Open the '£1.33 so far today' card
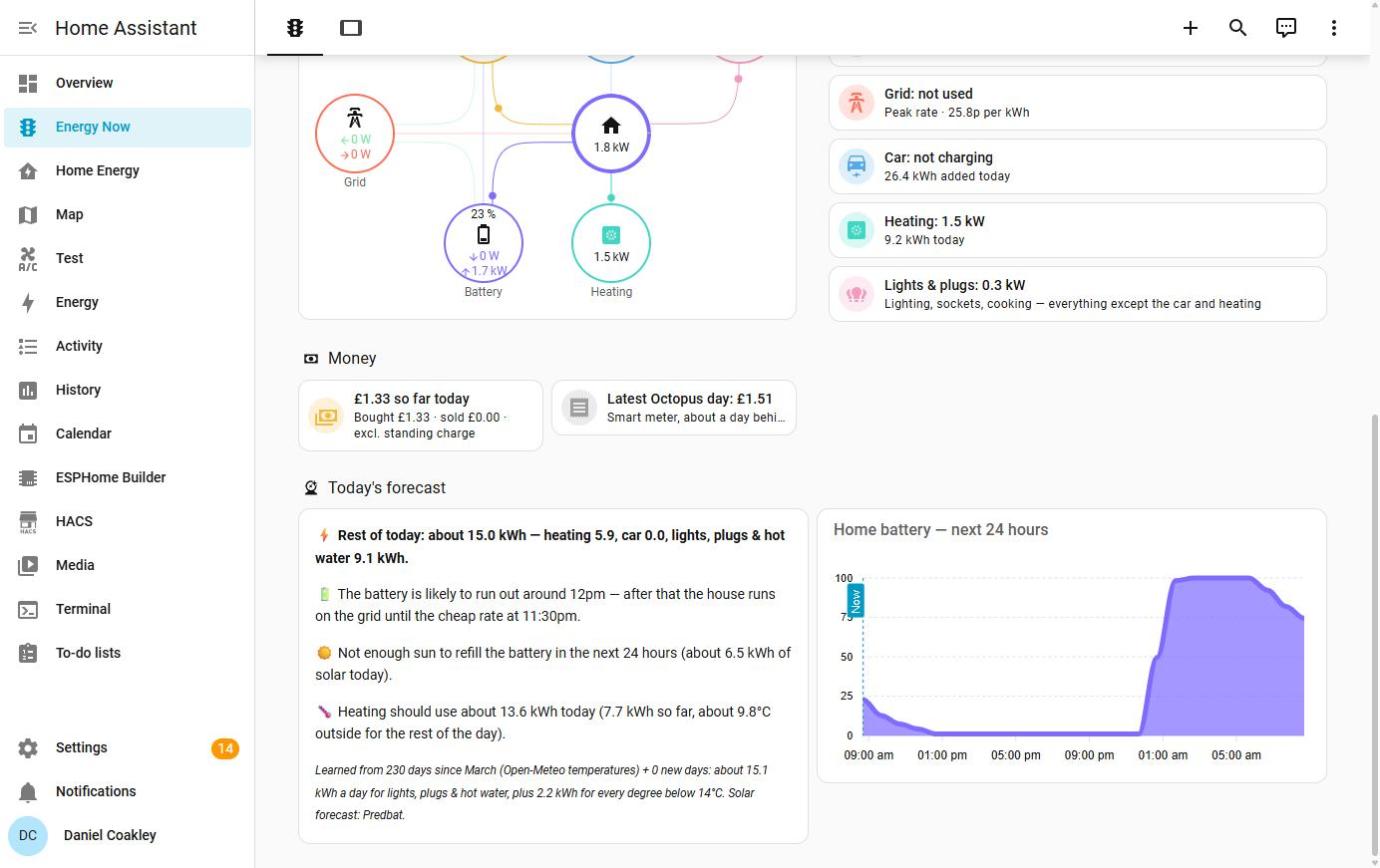 (421, 416)
